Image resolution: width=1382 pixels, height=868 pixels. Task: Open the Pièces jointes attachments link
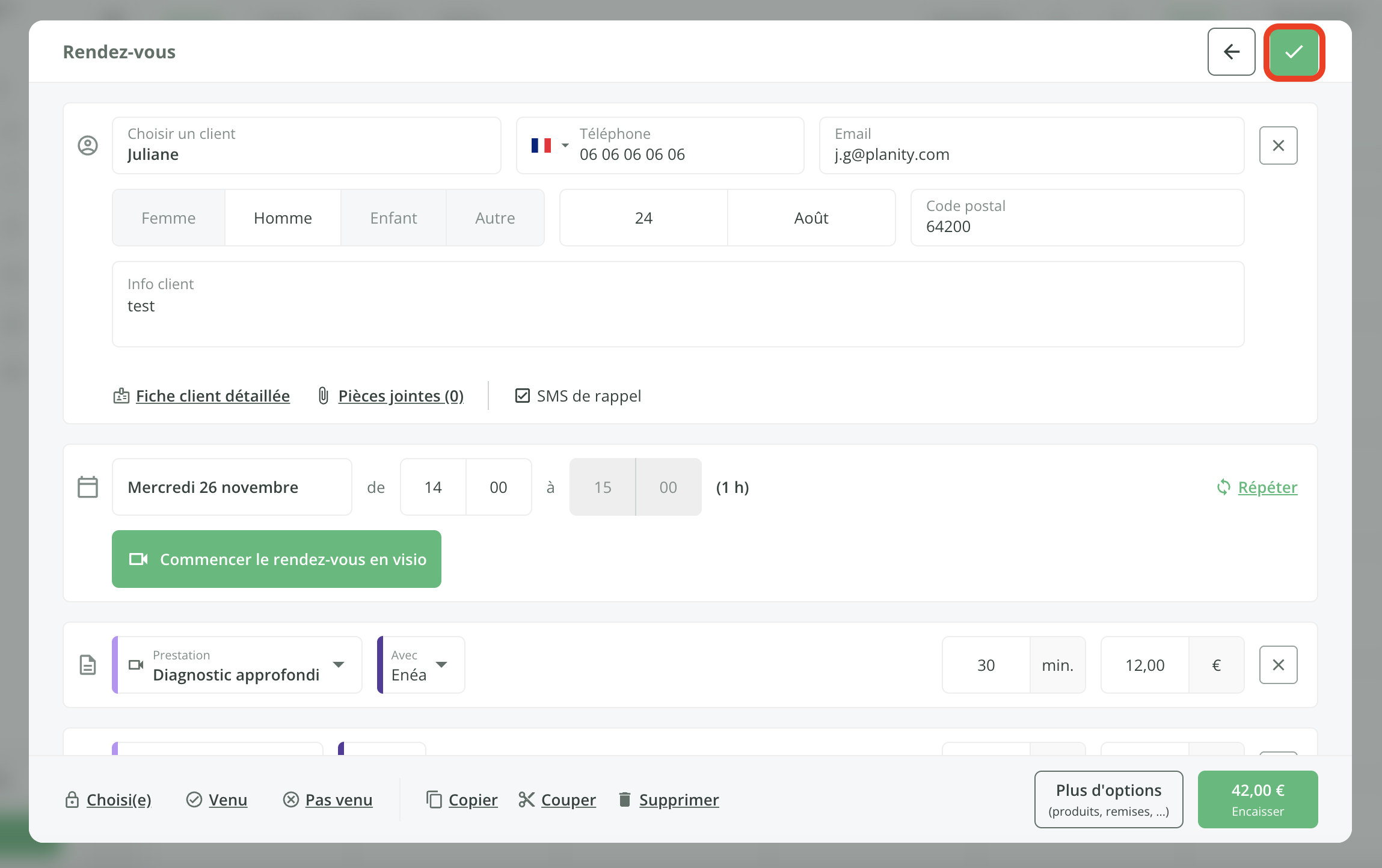coord(401,396)
